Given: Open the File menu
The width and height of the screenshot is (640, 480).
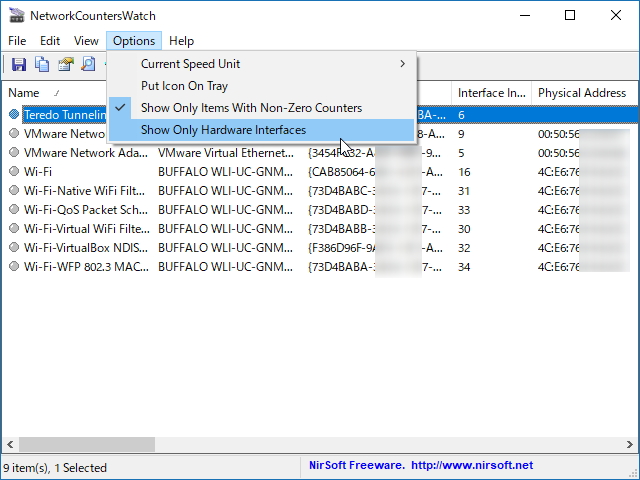Looking at the screenshot, I should click(x=17, y=41).
